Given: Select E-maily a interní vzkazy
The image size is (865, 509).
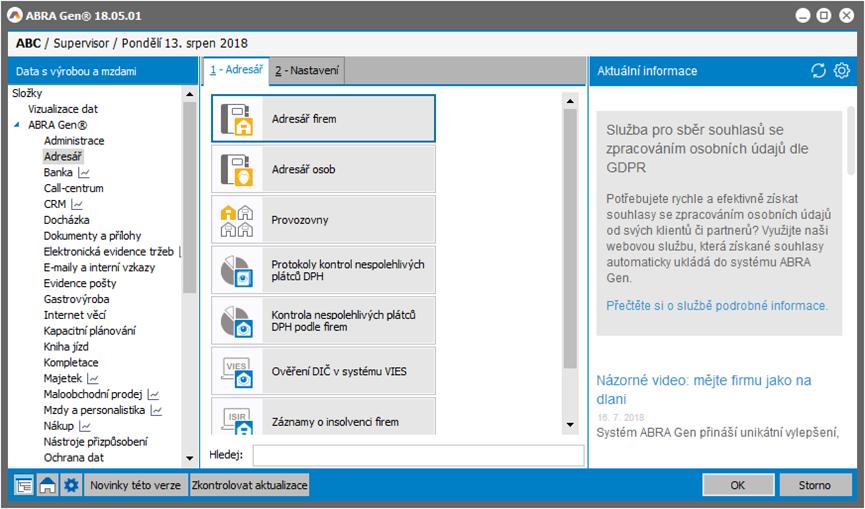Looking at the screenshot, I should point(99,267).
